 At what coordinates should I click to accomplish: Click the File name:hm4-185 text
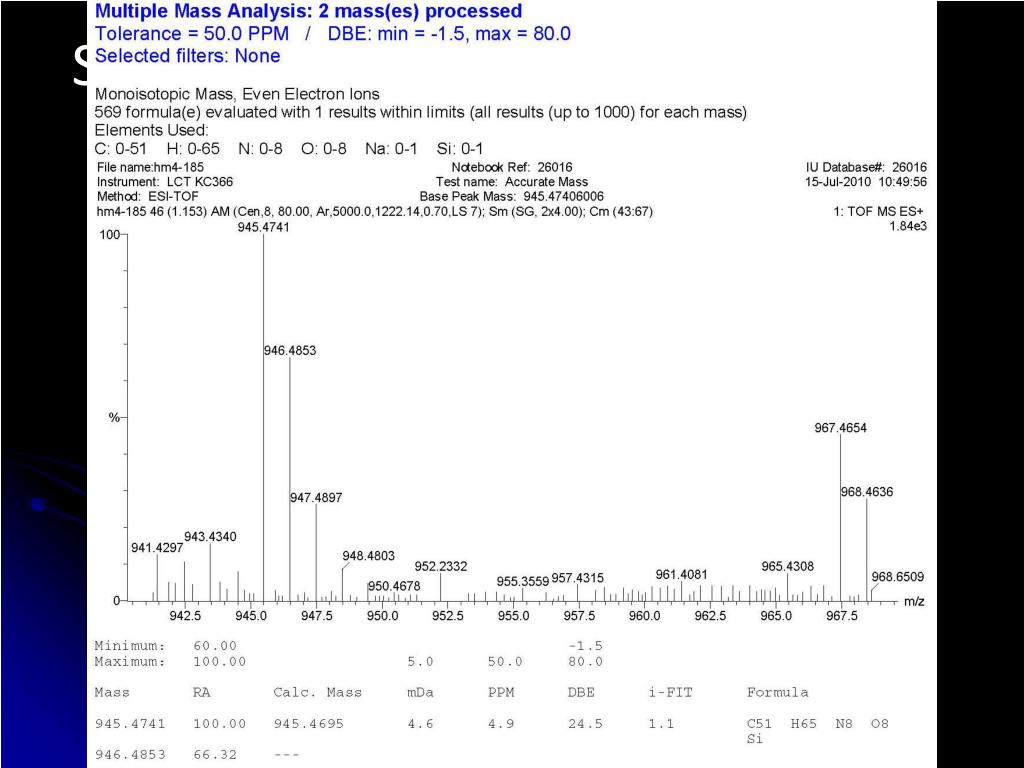tap(150, 167)
